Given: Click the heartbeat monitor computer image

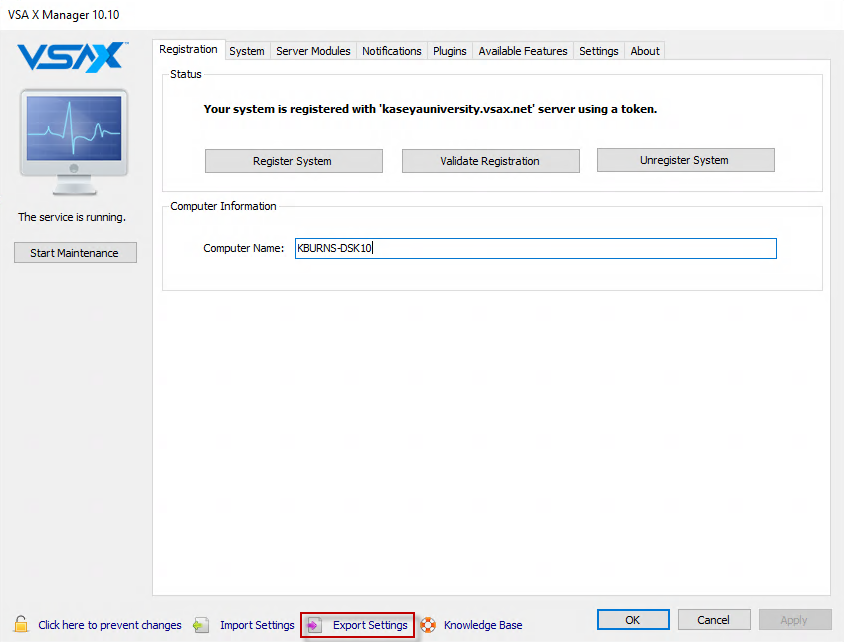Looking at the screenshot, I should 74,142.
